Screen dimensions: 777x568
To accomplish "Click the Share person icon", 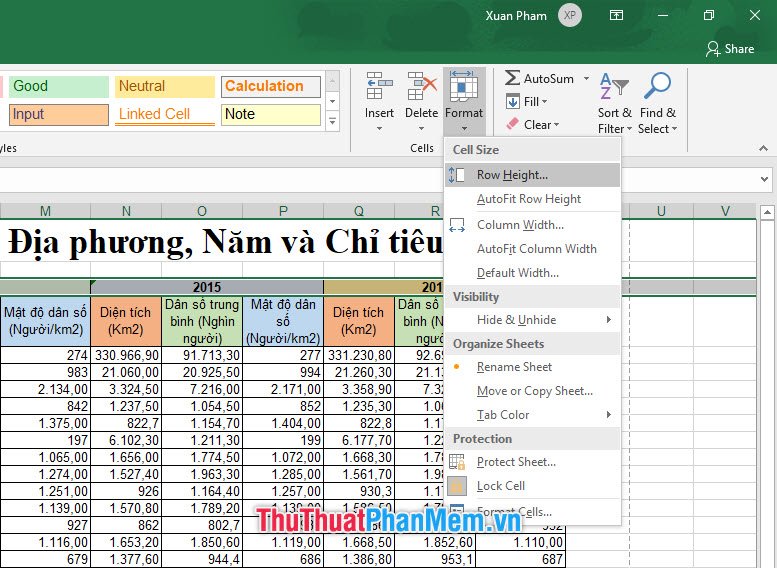I will pyautogui.click(x=713, y=49).
